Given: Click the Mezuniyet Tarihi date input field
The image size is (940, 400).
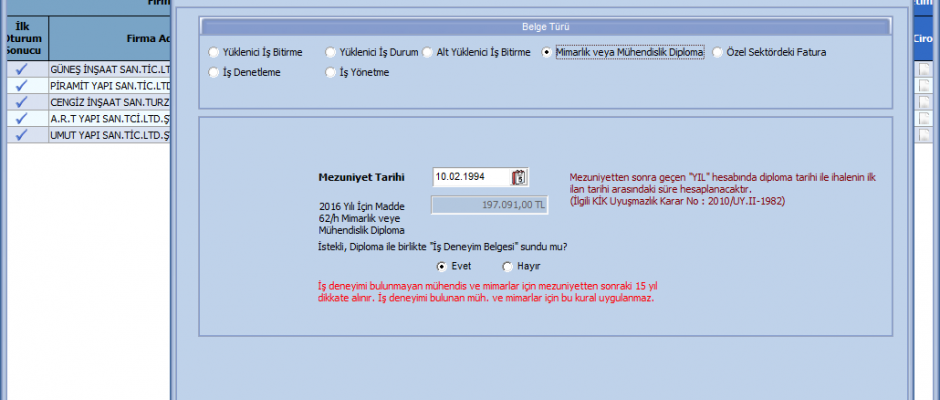Looking at the screenshot, I should pyautogui.click(x=470, y=177).
